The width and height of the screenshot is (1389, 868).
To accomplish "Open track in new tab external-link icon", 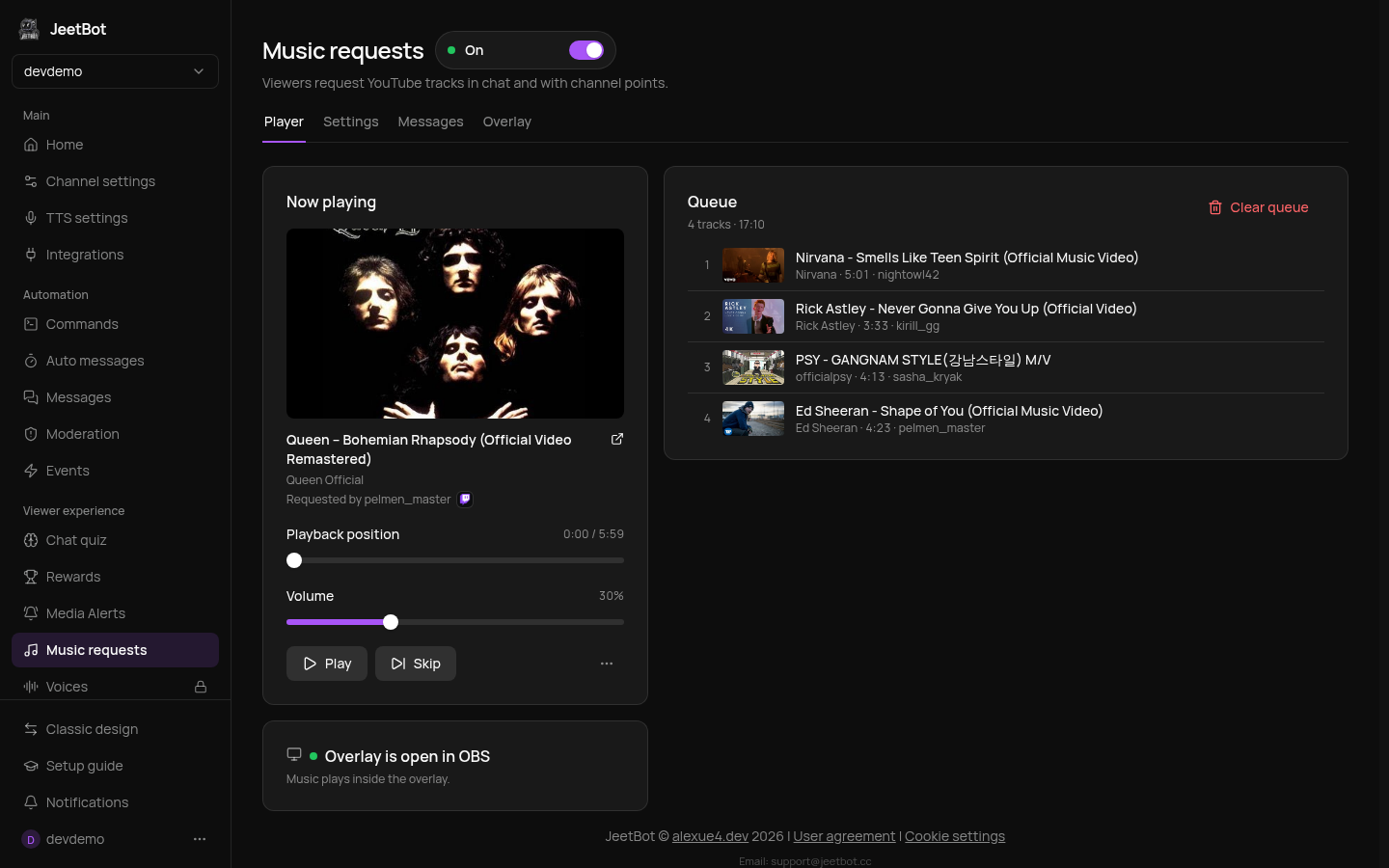I will [x=617, y=439].
